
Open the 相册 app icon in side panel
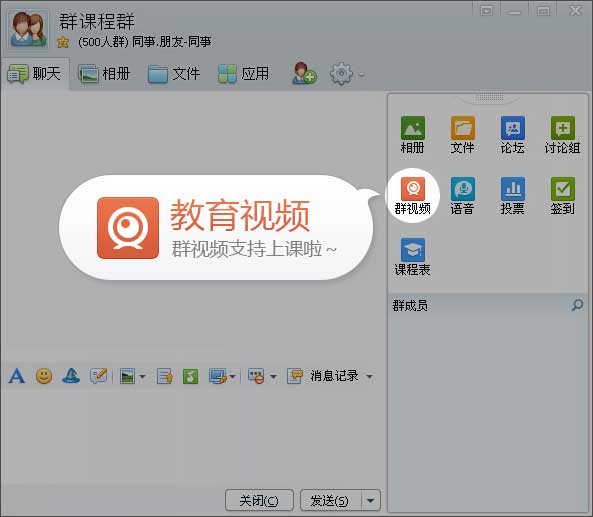tap(413, 135)
